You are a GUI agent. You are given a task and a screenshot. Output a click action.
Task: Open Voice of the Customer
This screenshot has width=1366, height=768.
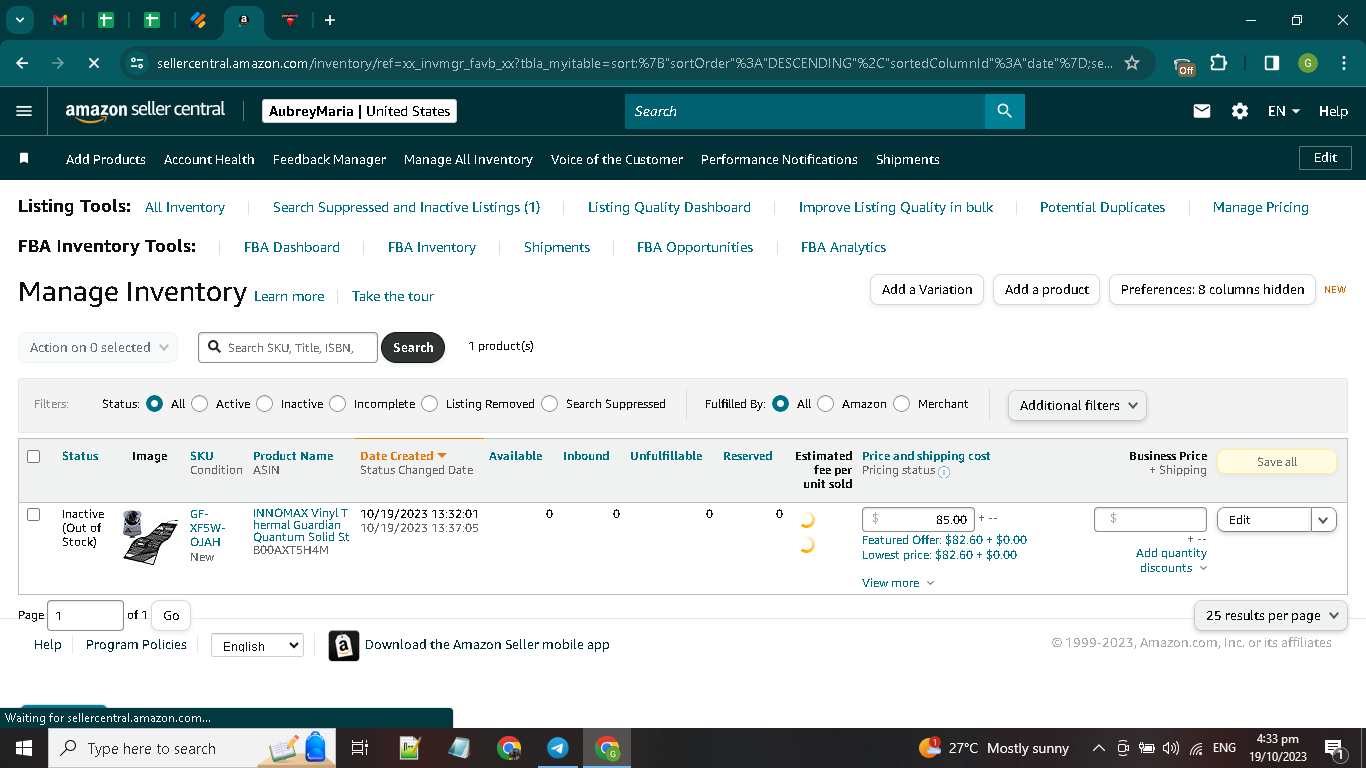coord(617,159)
